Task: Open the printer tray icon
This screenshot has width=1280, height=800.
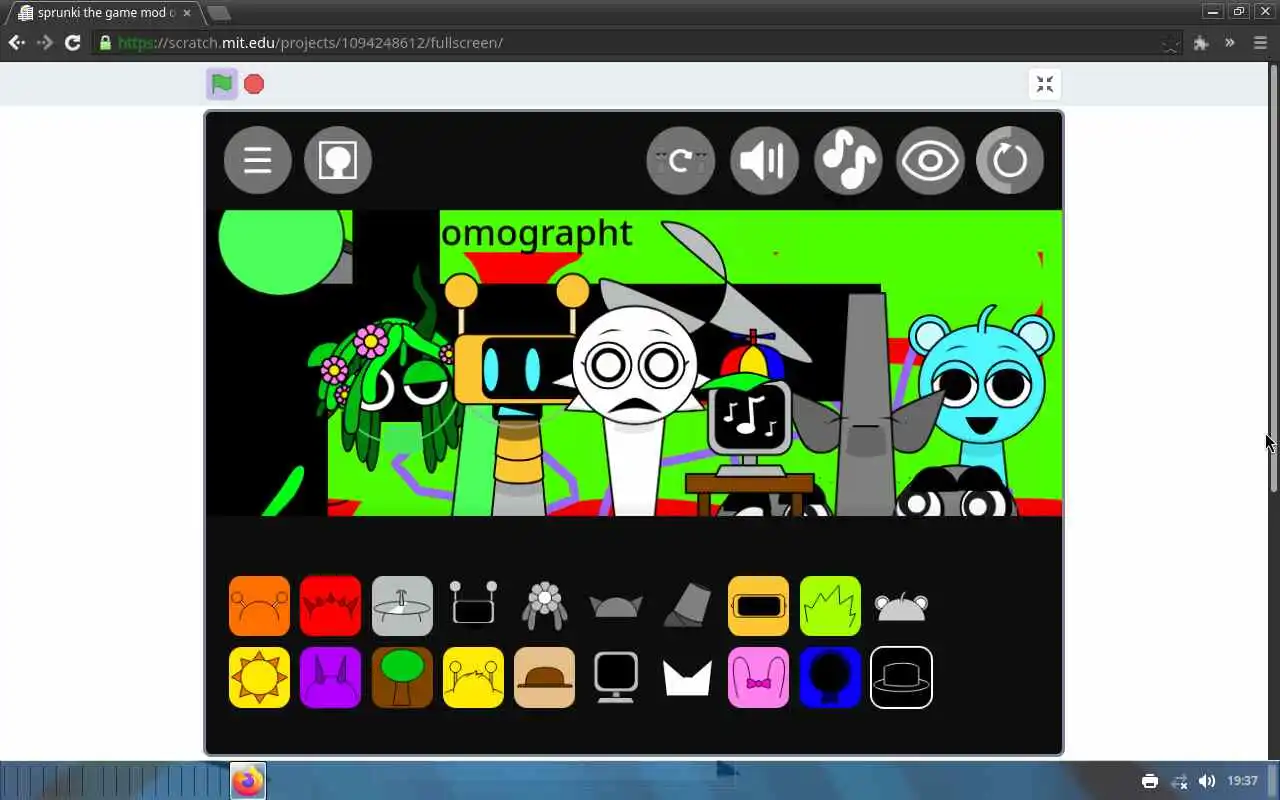Action: point(1150,781)
